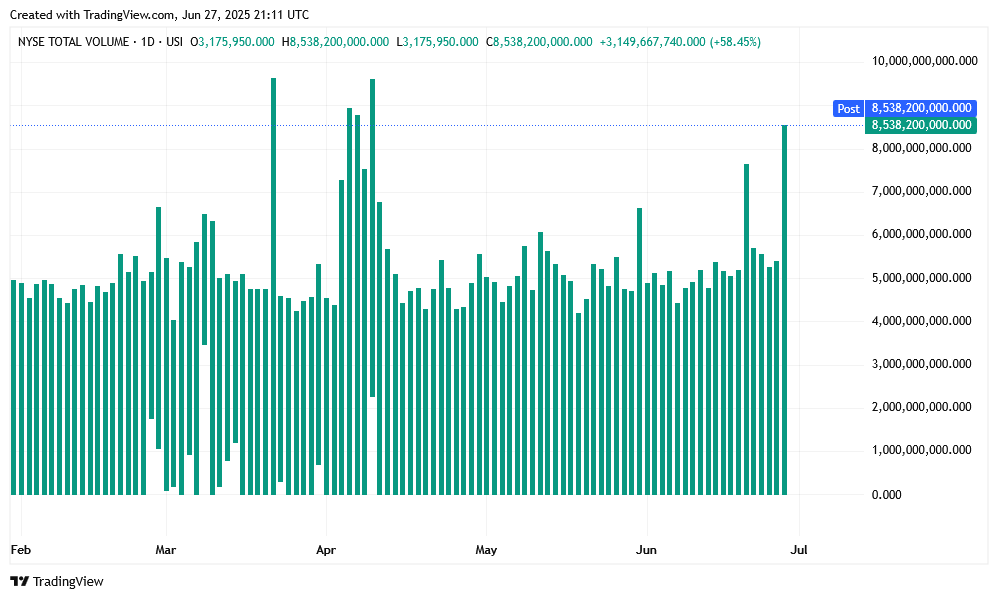998x599 pixels.
Task: Click the 8,000,000,000.000 axis label
Action: click(921, 148)
